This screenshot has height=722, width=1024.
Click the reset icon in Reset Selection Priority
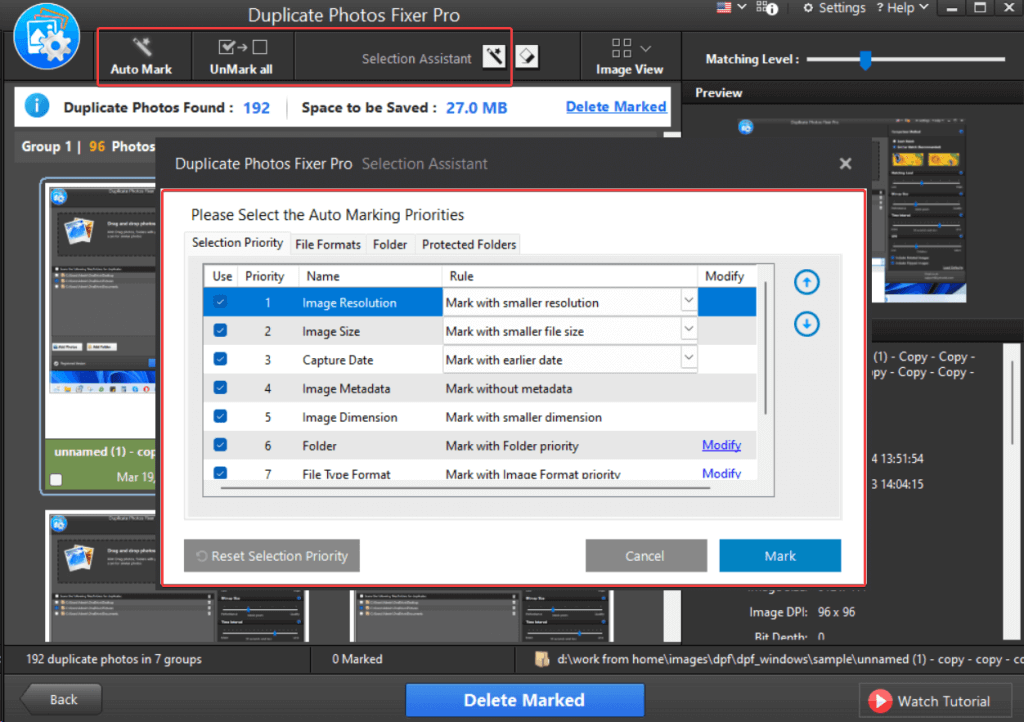[202, 556]
